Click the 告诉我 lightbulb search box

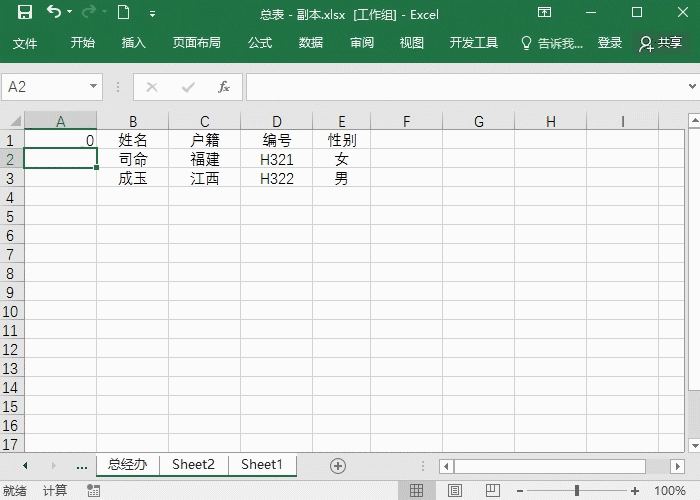552,43
